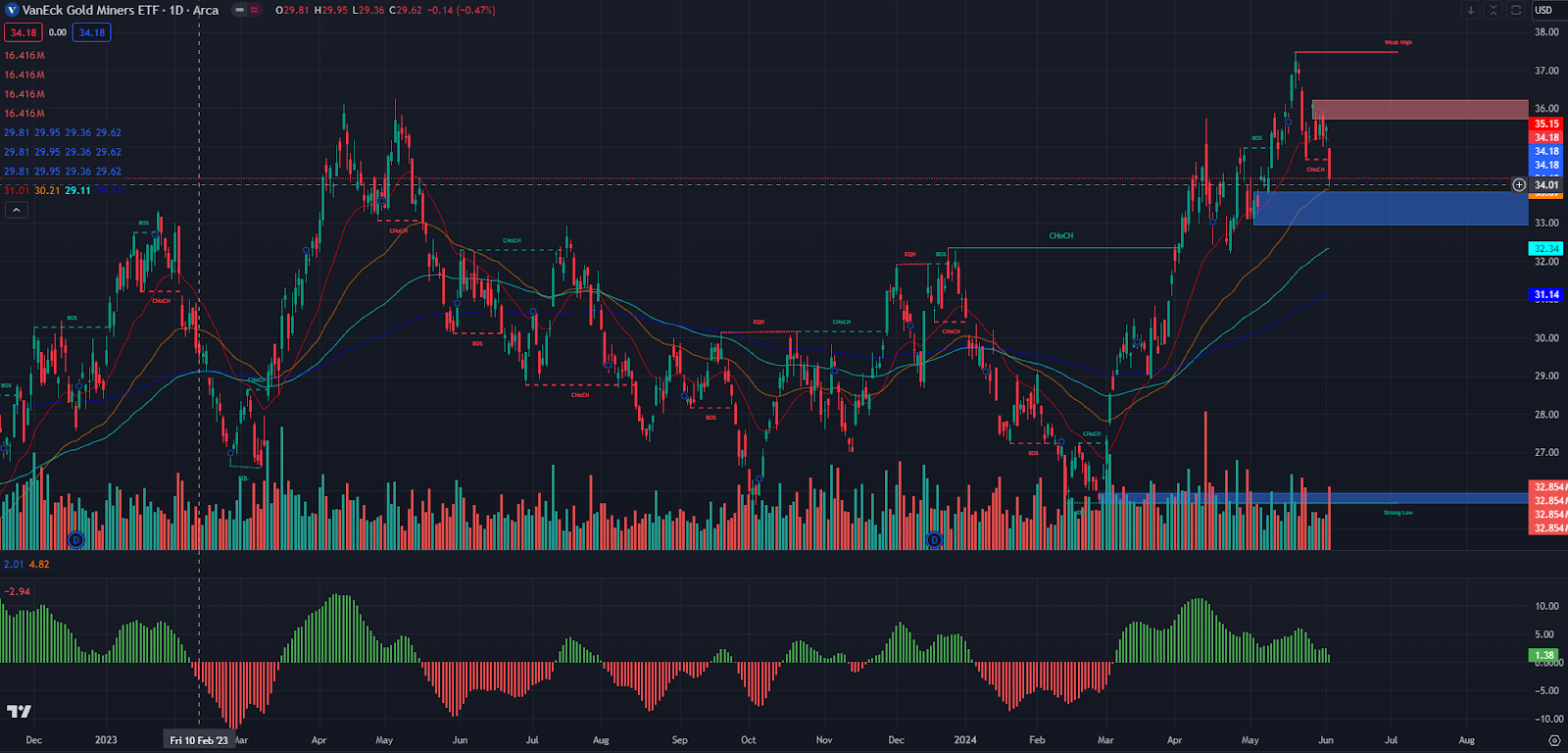
Task: Click the 10.00 oscillator scale label
Action: point(1546,606)
